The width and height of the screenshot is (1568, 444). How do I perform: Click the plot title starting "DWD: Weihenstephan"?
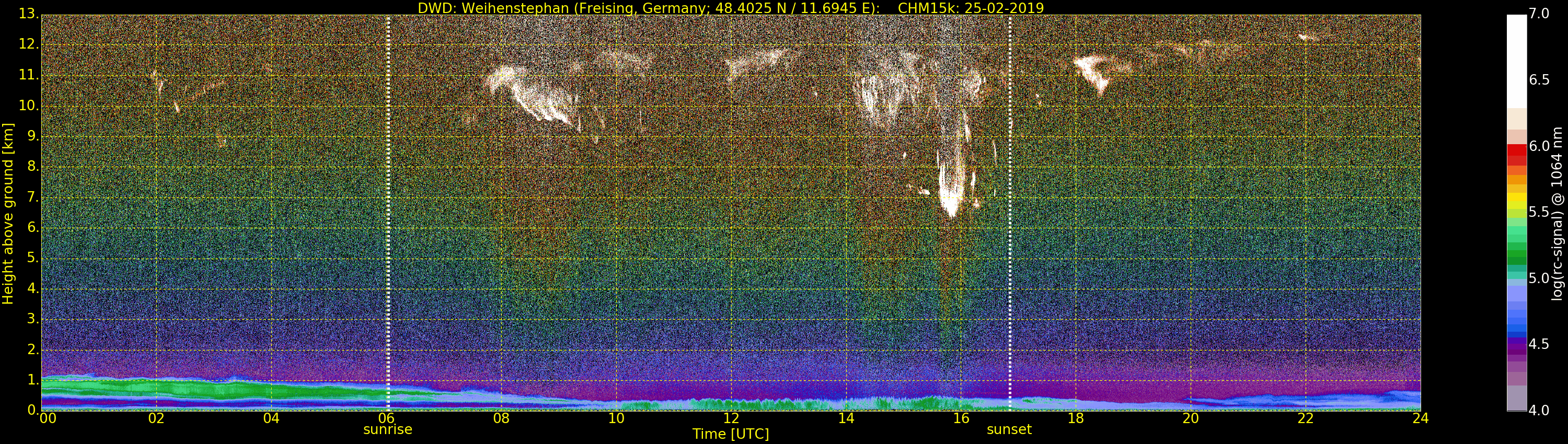click(x=731, y=8)
